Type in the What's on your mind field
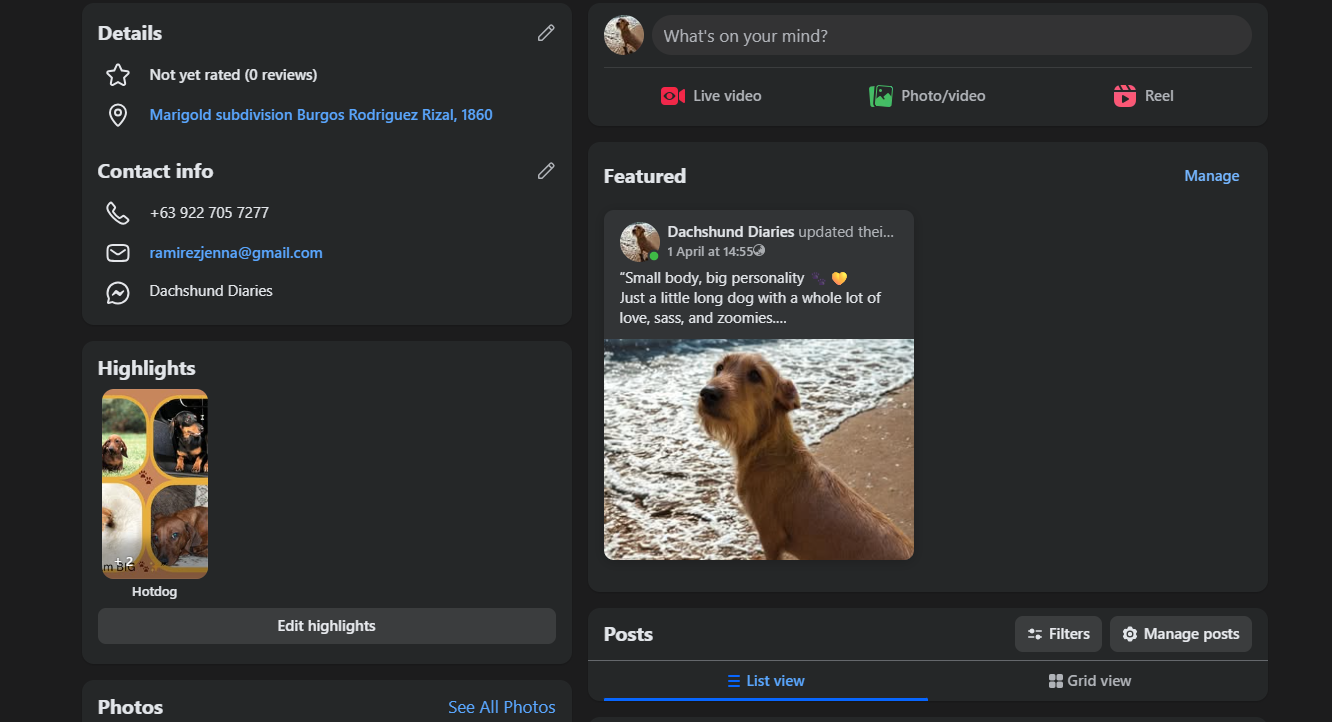The image size is (1332, 722). [x=951, y=36]
